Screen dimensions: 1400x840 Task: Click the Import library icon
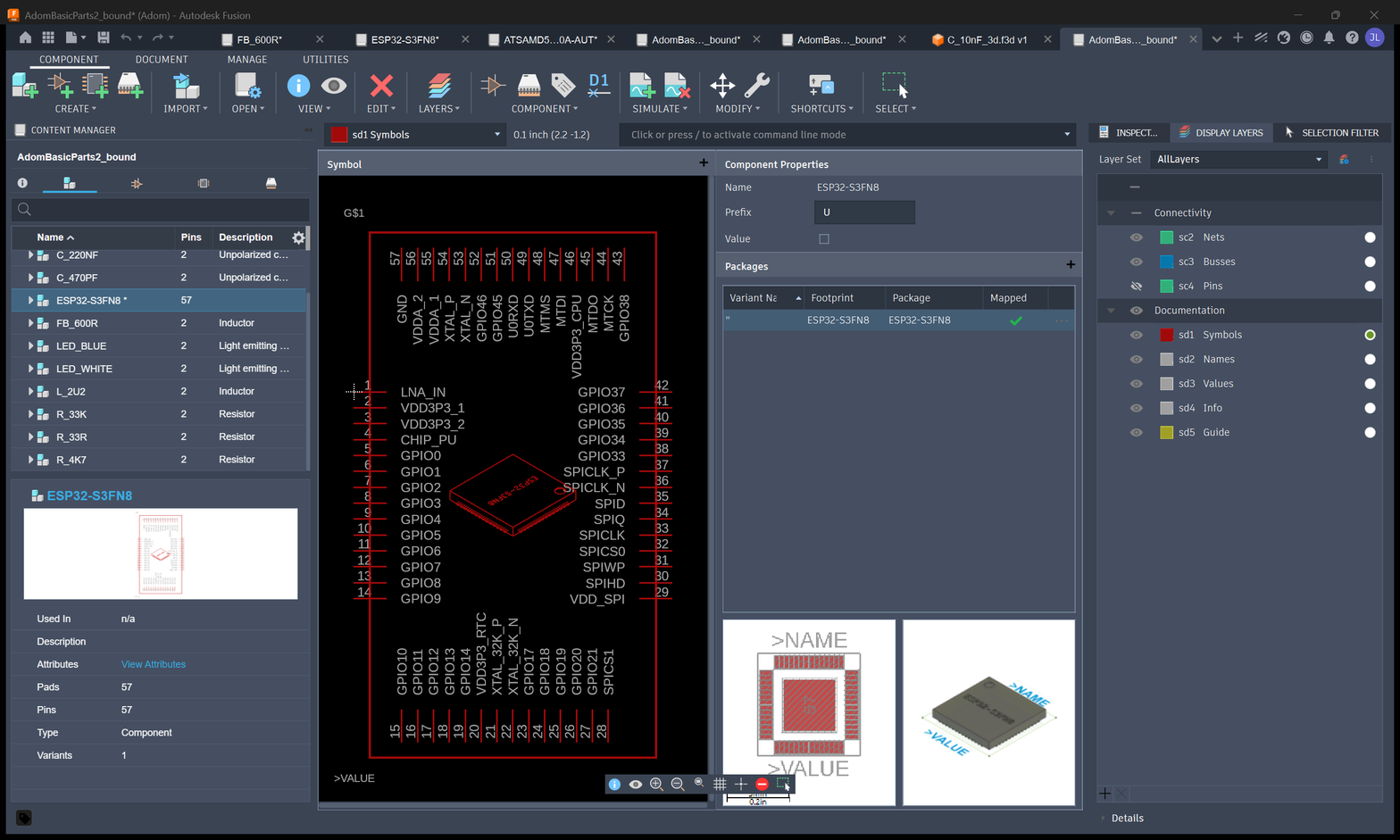pos(186,86)
